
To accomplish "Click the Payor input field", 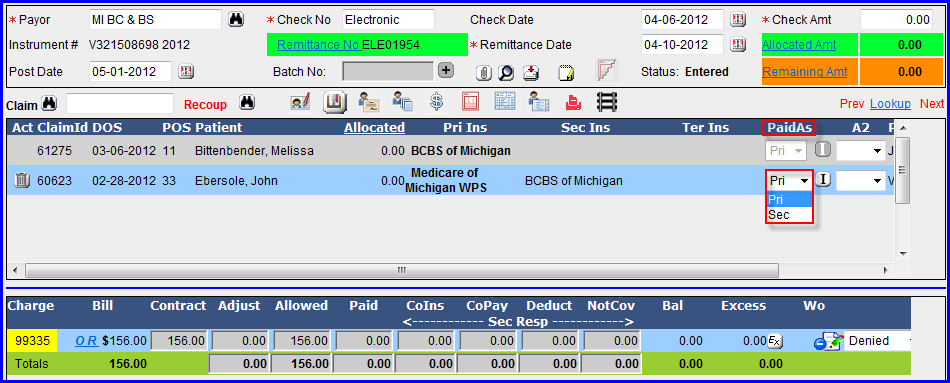I will coord(155,19).
